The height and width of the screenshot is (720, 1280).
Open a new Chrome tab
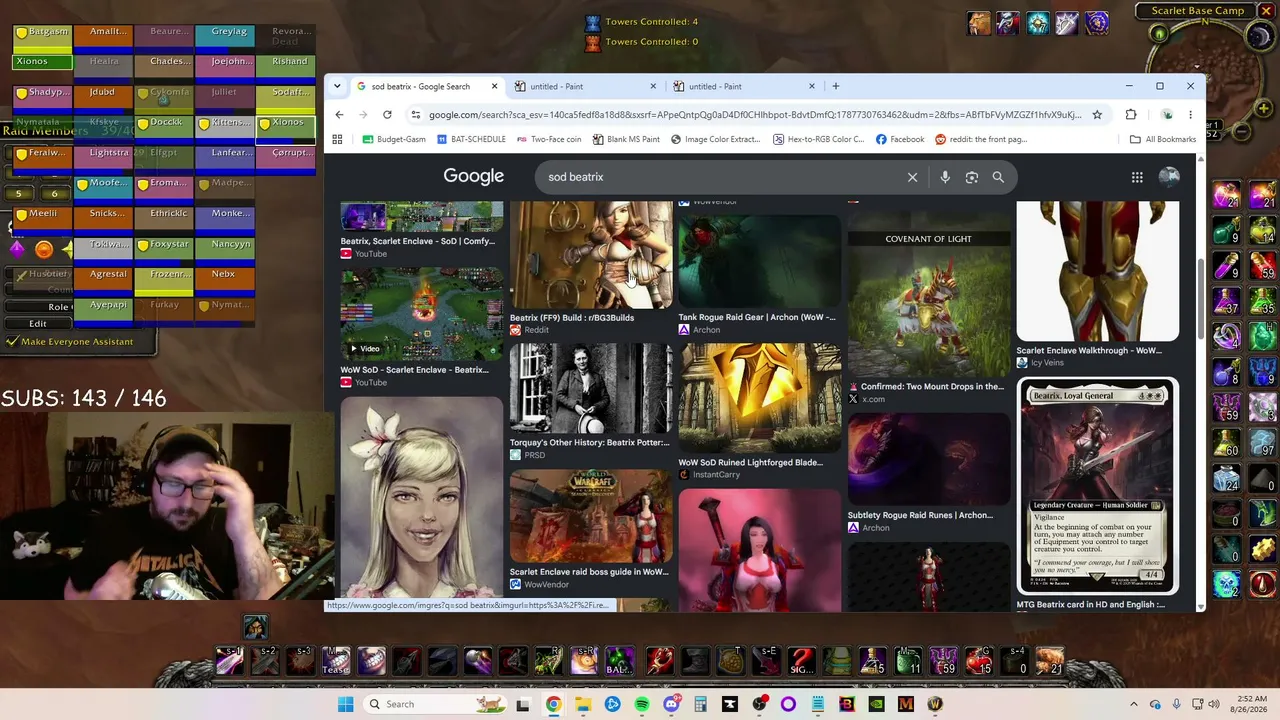[836, 86]
